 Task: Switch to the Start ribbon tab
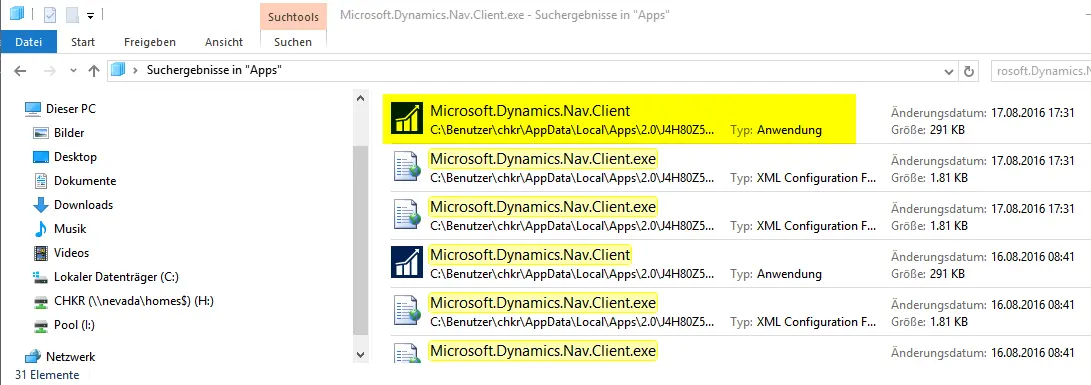(x=83, y=42)
